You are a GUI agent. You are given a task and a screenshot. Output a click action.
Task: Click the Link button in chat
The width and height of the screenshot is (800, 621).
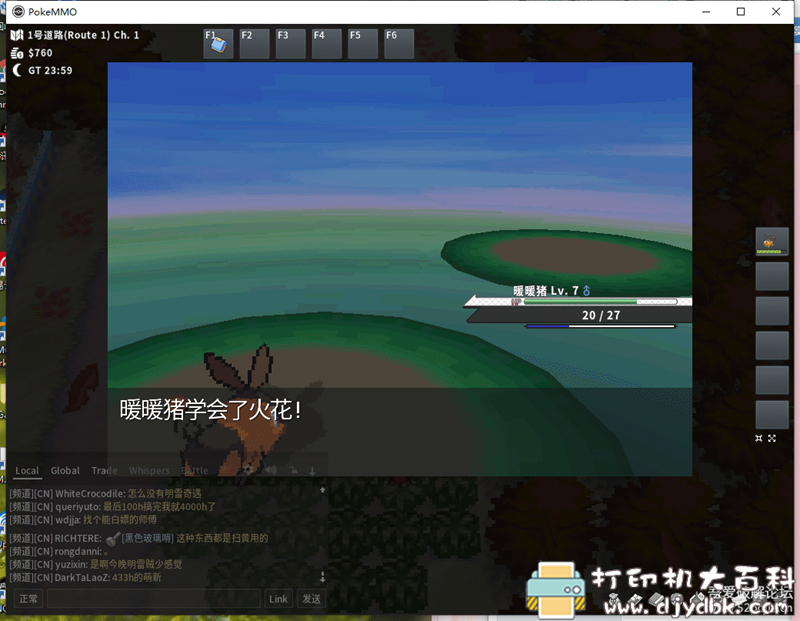pyautogui.click(x=278, y=599)
